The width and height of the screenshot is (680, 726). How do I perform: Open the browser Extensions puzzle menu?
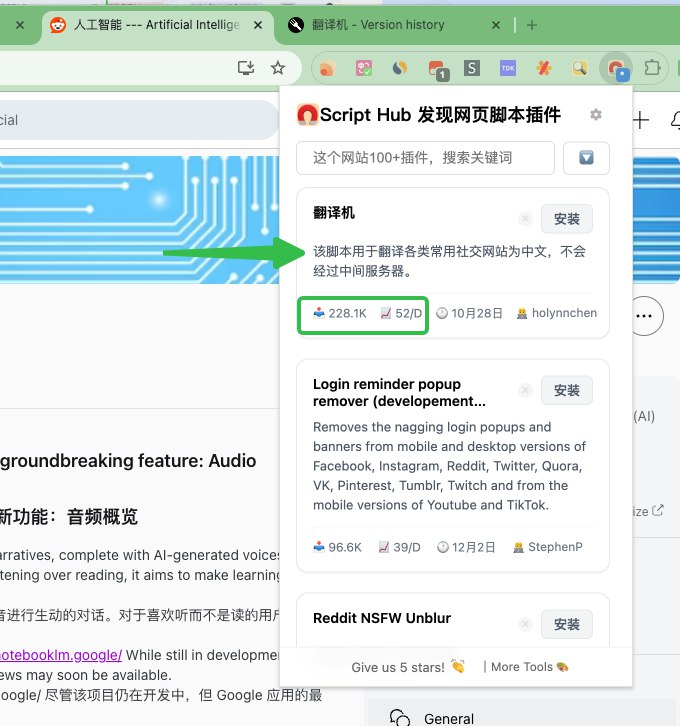652,68
